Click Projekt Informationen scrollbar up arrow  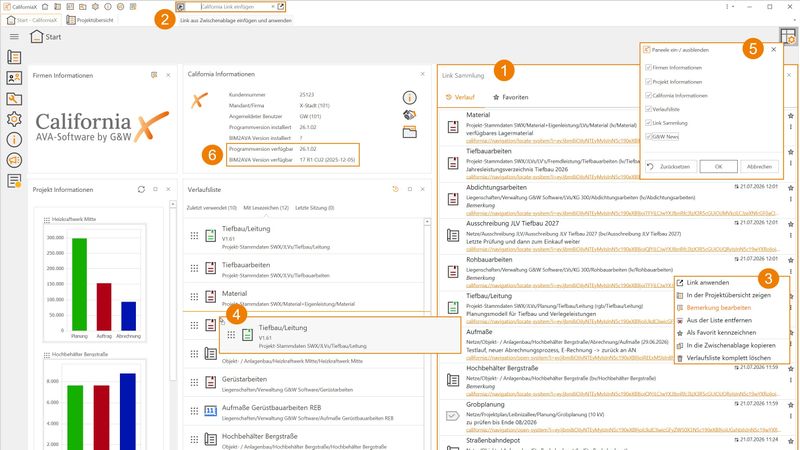(x=173, y=204)
